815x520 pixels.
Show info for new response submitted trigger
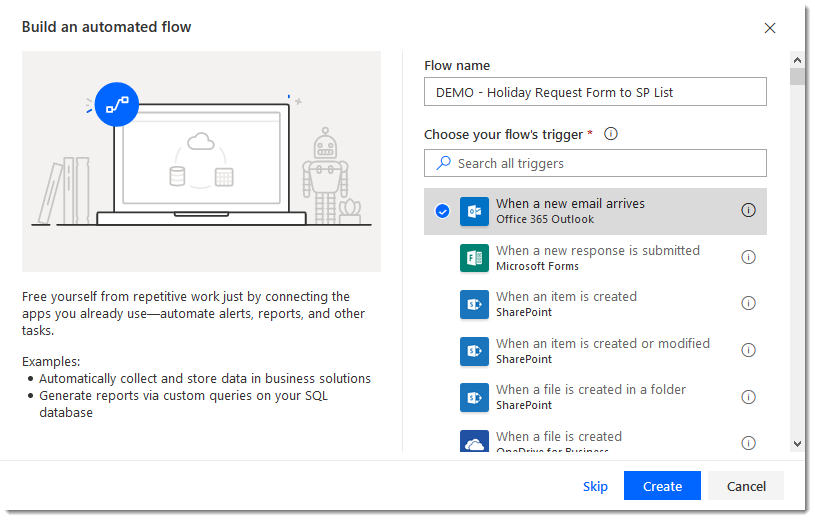point(748,257)
